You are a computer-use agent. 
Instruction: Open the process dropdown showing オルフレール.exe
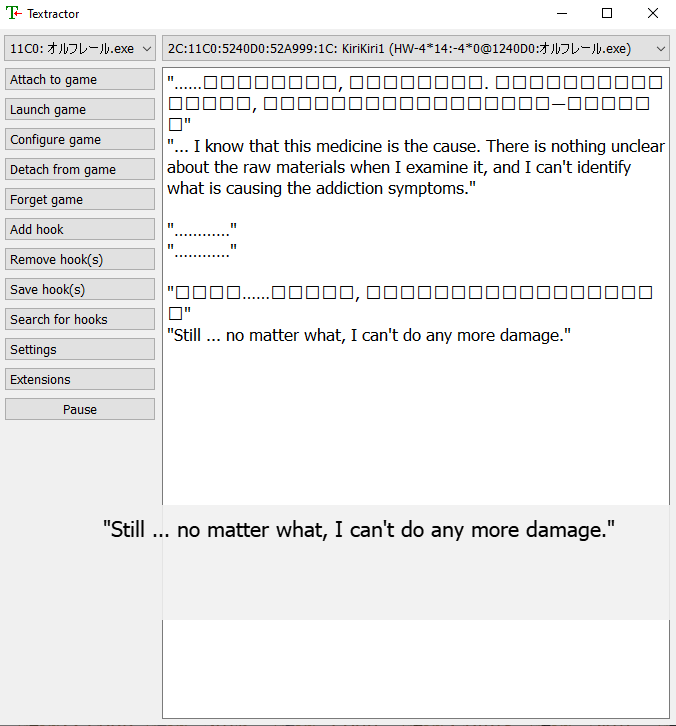[x=80, y=48]
